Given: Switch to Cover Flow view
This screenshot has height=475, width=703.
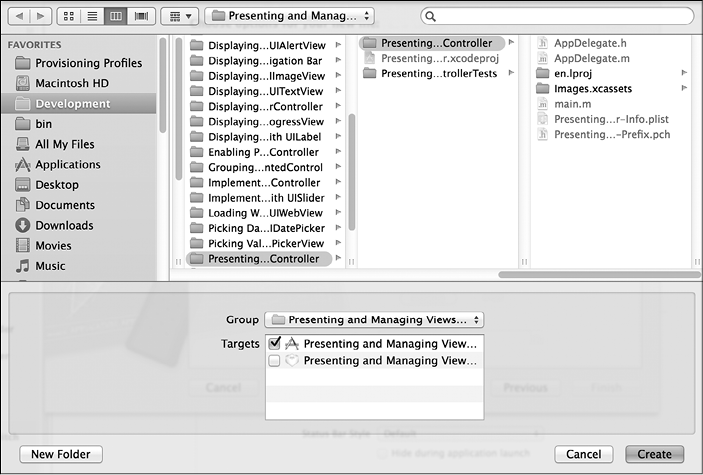Looking at the screenshot, I should [140, 16].
